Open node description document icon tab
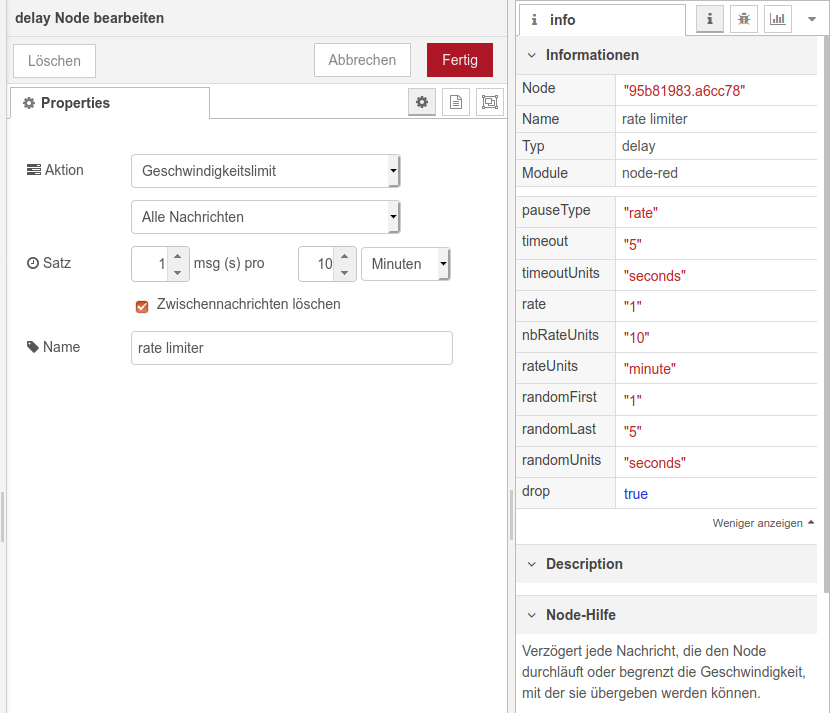The height and width of the screenshot is (713, 830). click(456, 102)
